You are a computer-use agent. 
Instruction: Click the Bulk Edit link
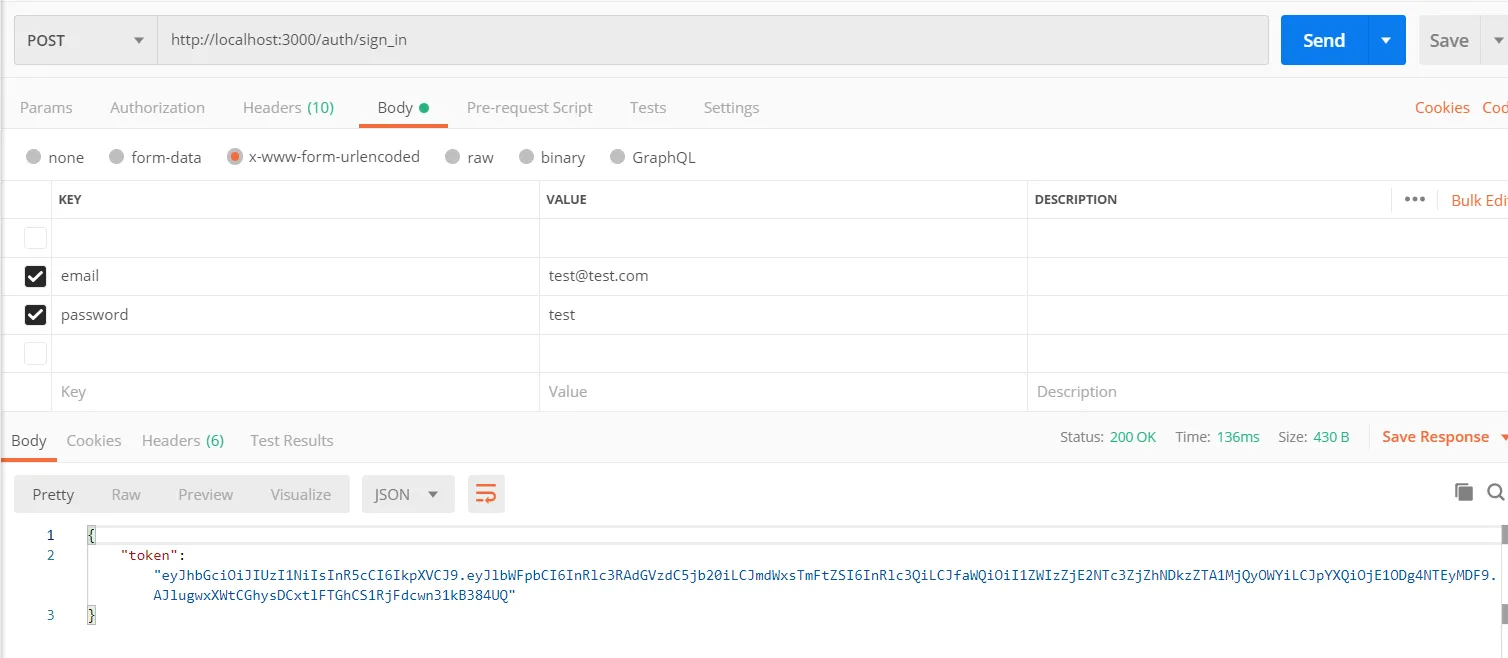(x=1479, y=200)
